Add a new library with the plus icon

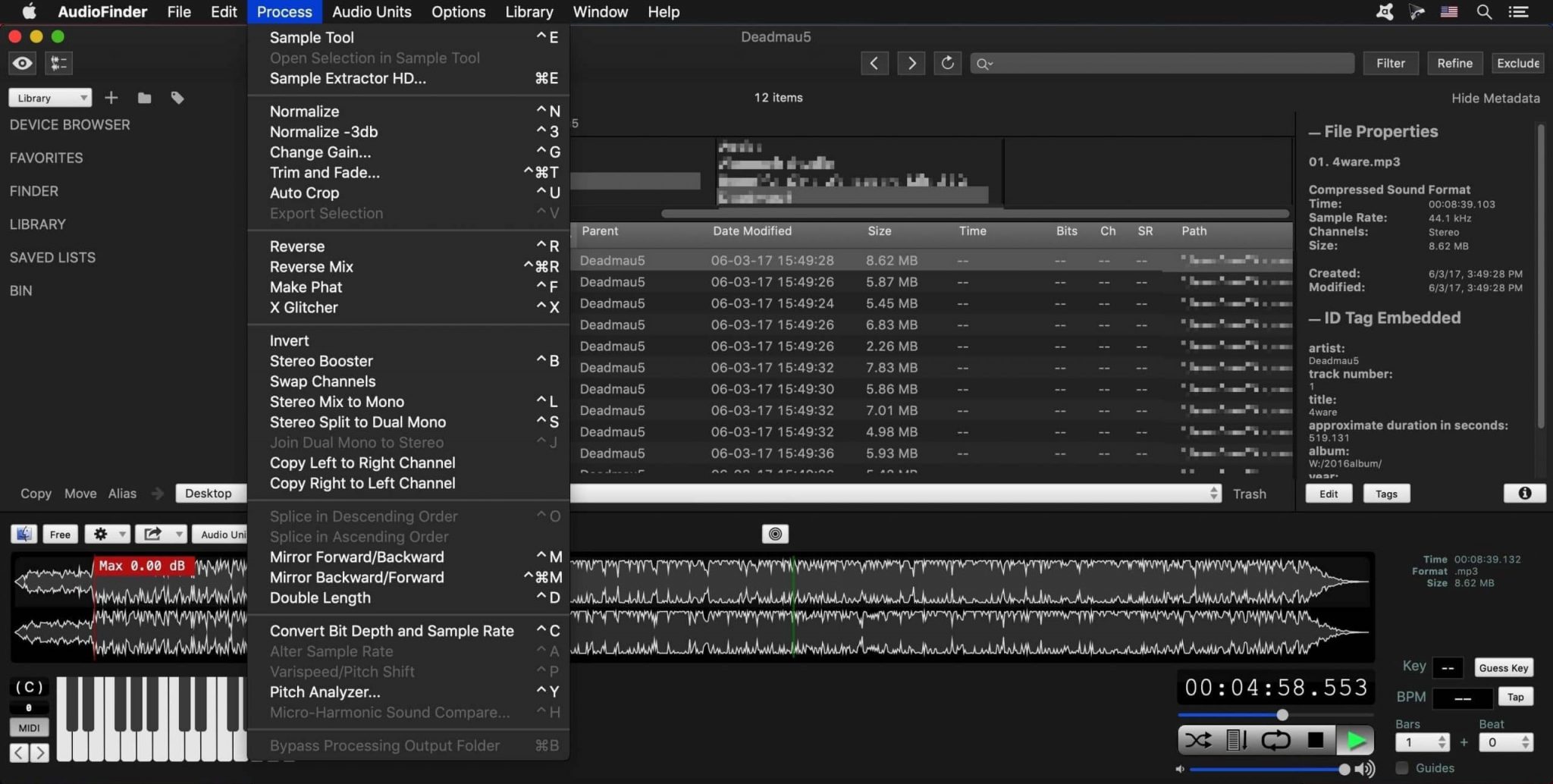tap(111, 97)
